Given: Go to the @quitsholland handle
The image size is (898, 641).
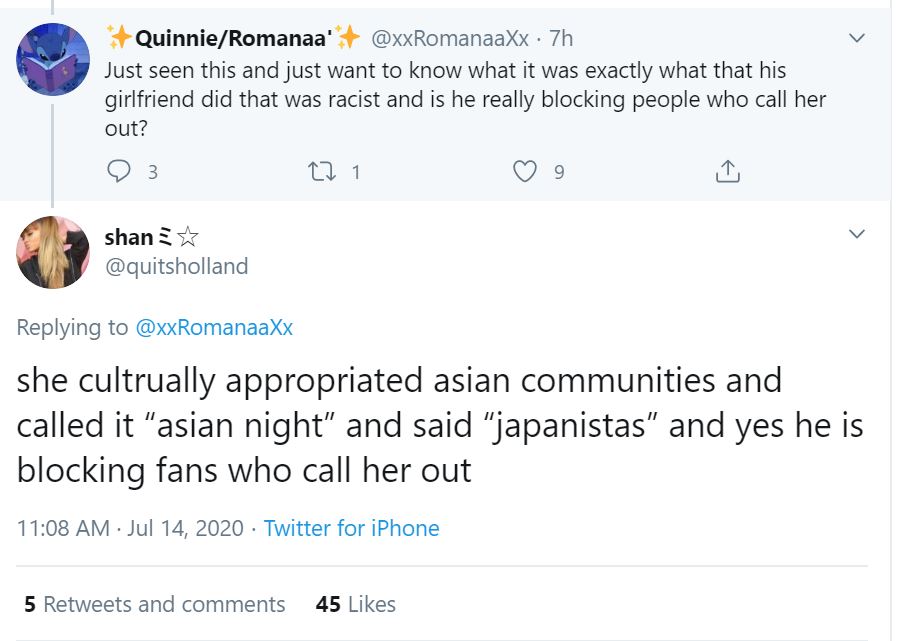Looking at the screenshot, I should click(x=176, y=266).
